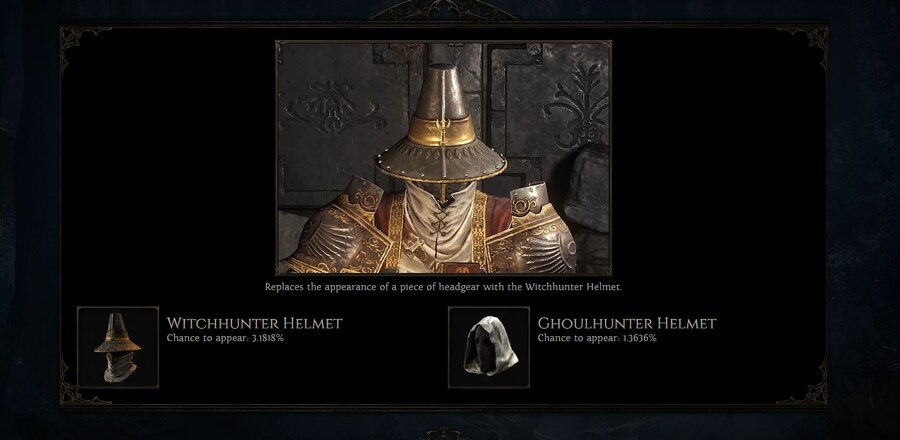Click the gold band on the previewed hat
900x440 pixels.
[x=442, y=130]
